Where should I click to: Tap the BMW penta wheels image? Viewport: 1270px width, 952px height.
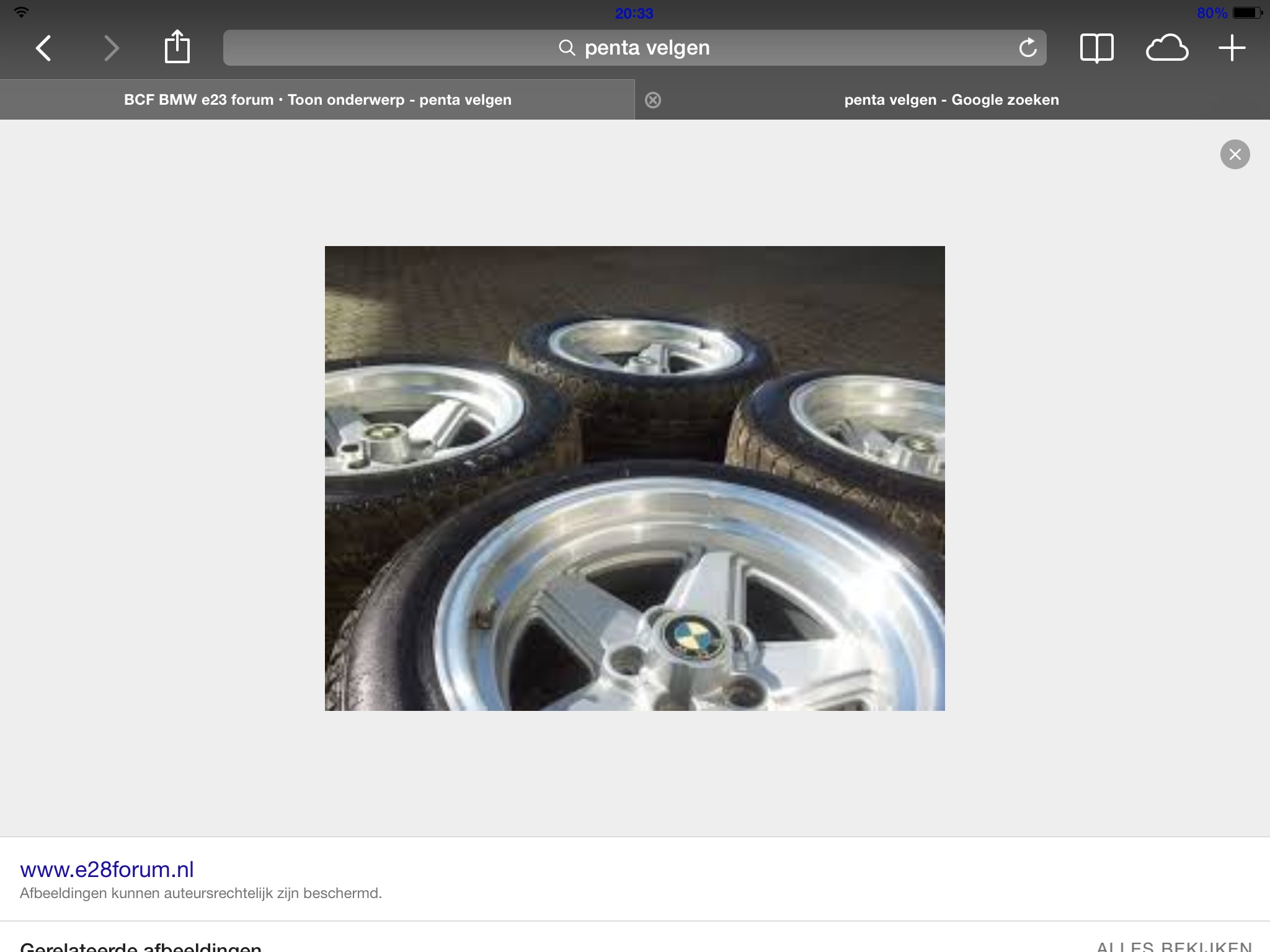634,478
